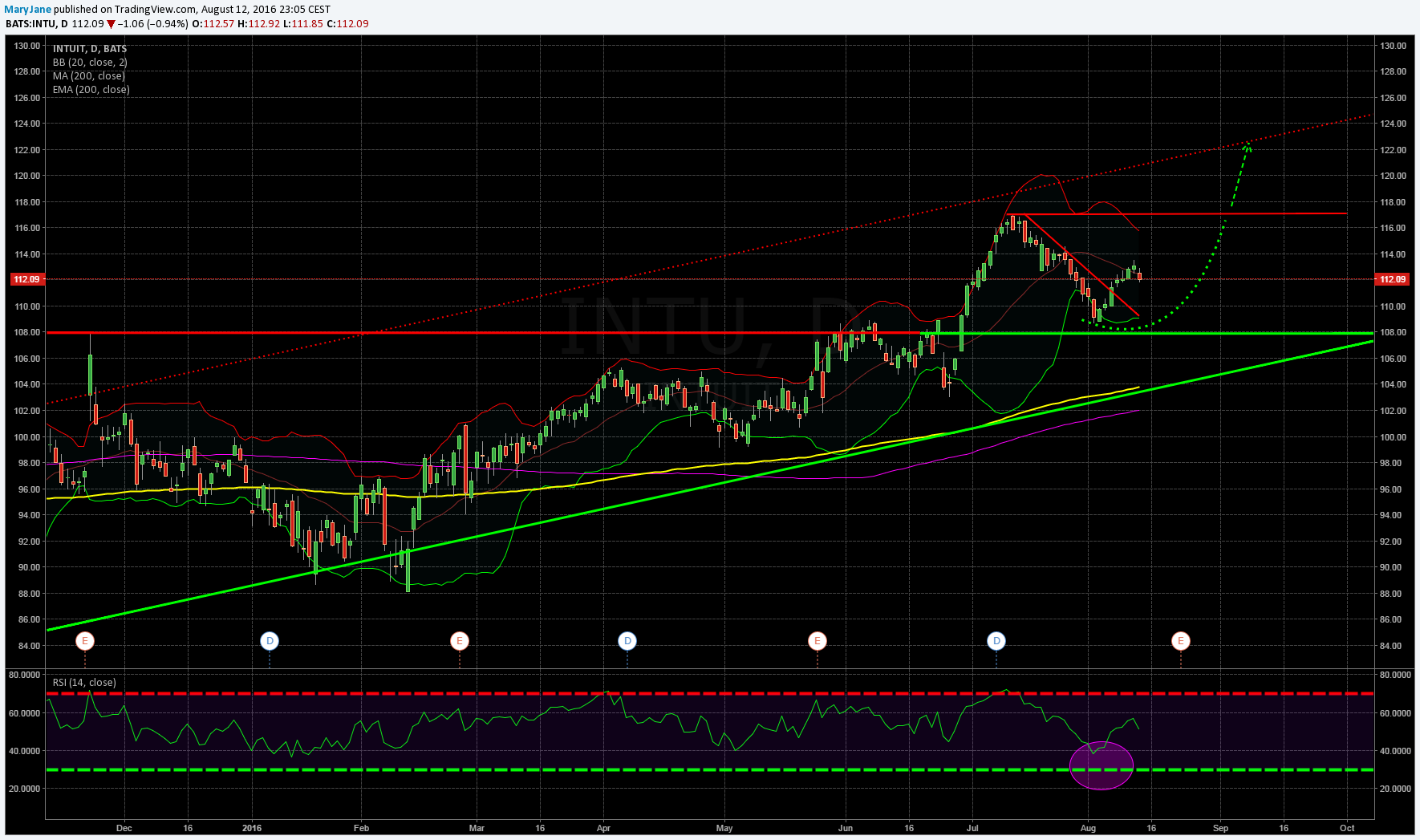This screenshot has width=1420, height=840.
Task: Click the earnings E marker before Dec
Action: pyautogui.click(x=85, y=641)
